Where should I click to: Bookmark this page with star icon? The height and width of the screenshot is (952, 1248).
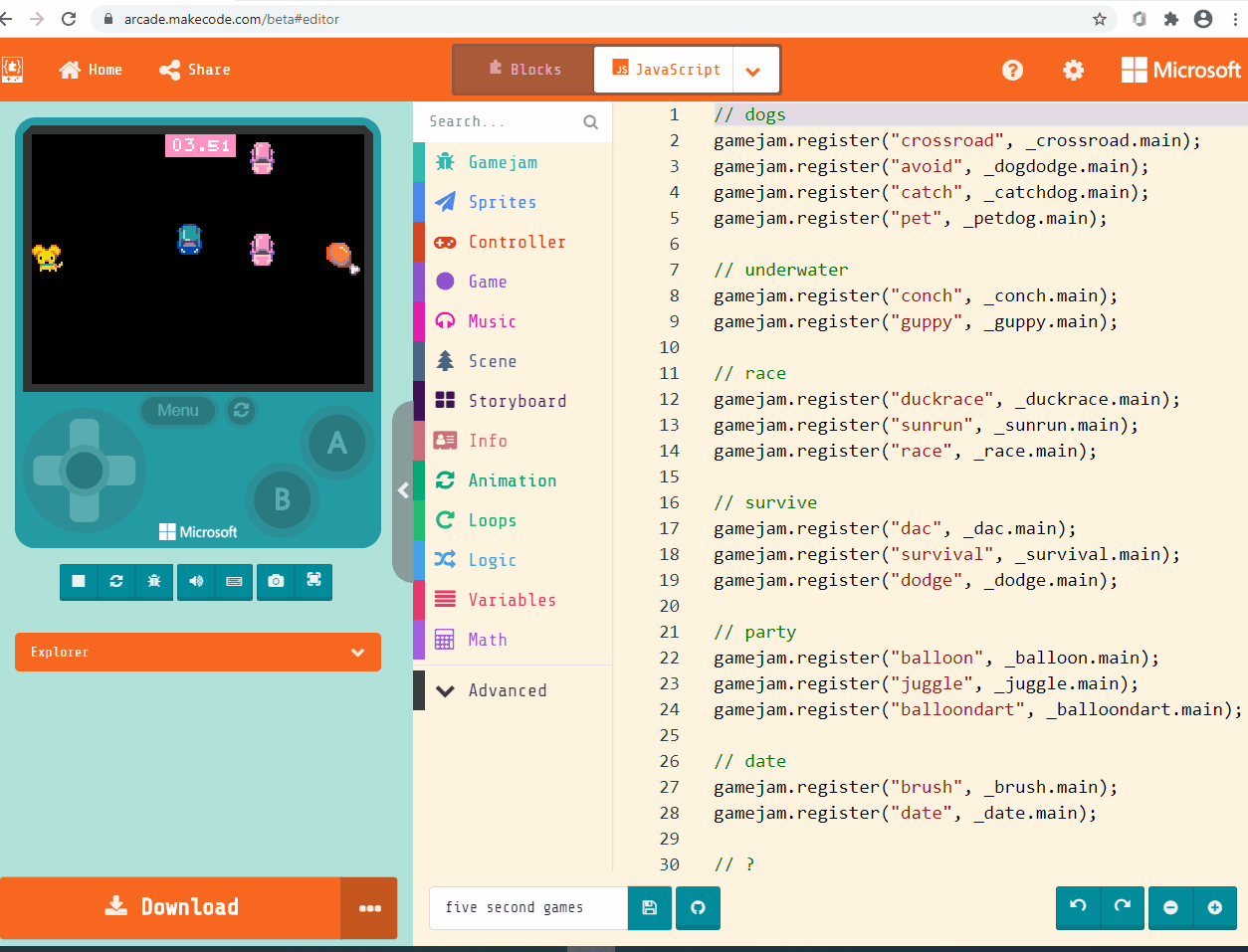(x=1100, y=19)
